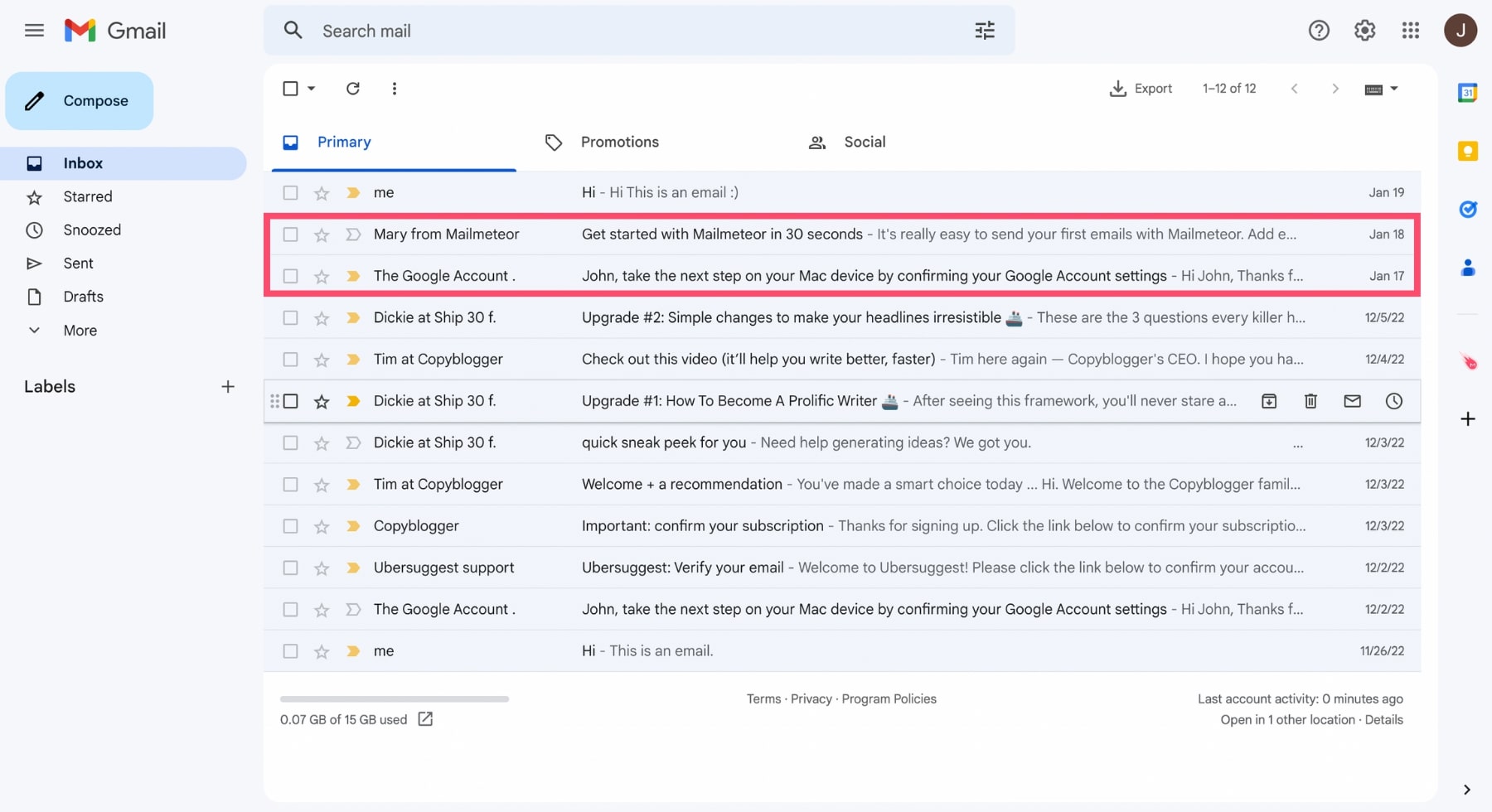Image resolution: width=1492 pixels, height=812 pixels.
Task: Show side panel arrow at bottom right
Action: tap(1466, 790)
